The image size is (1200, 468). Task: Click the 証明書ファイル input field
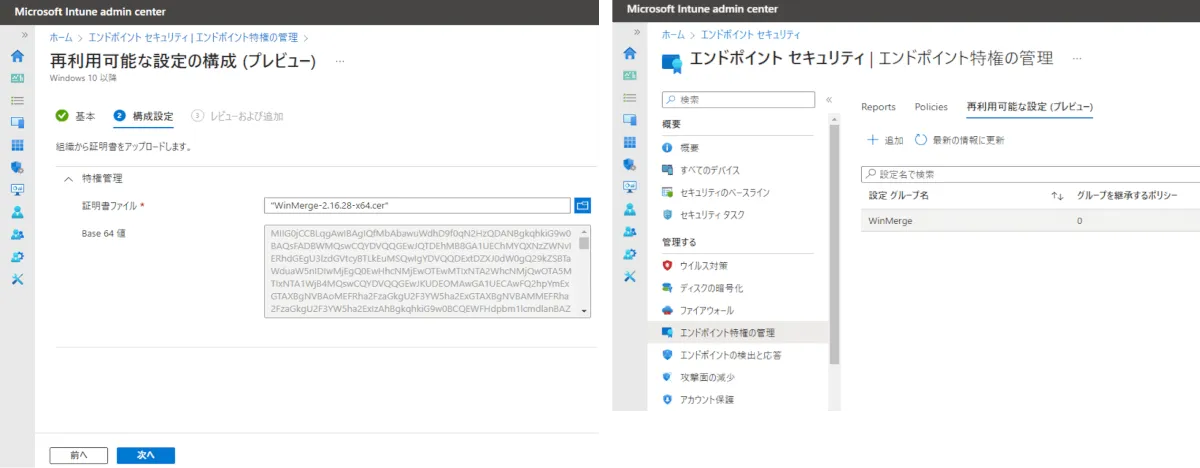click(417, 205)
